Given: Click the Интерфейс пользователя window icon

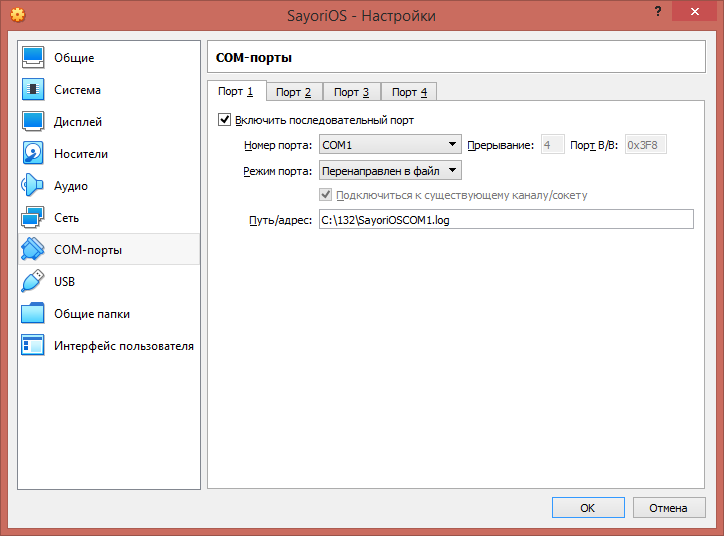Looking at the screenshot, I should coord(33,345).
